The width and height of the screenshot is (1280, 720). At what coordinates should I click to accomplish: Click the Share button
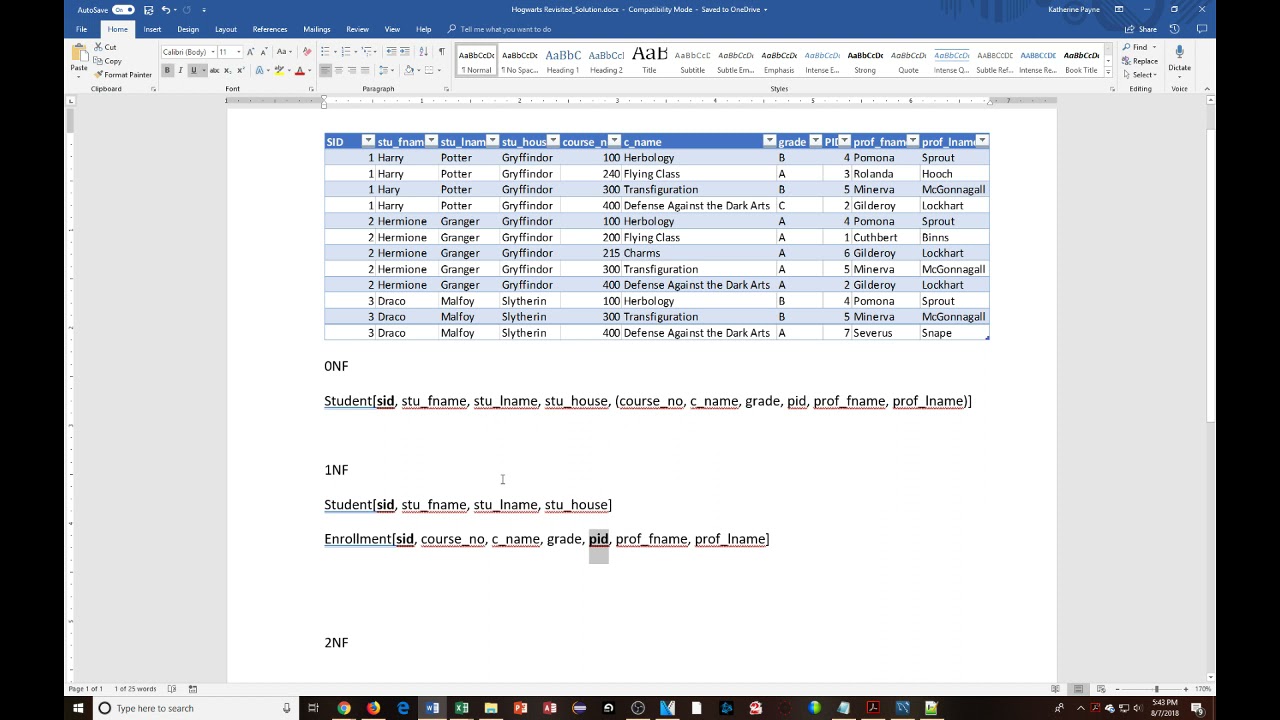click(1142, 29)
